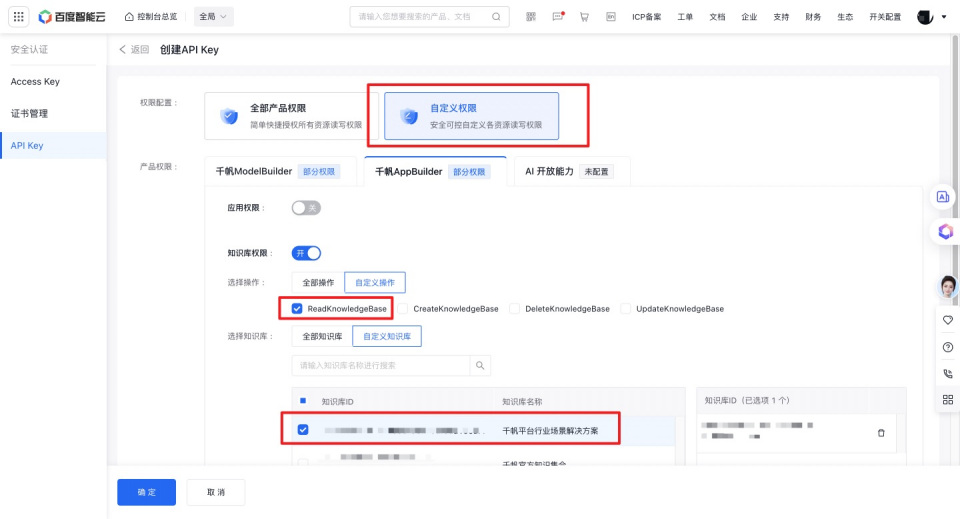Switch to 千帆ModelBuilder tab
960x519 pixels.
(280, 172)
